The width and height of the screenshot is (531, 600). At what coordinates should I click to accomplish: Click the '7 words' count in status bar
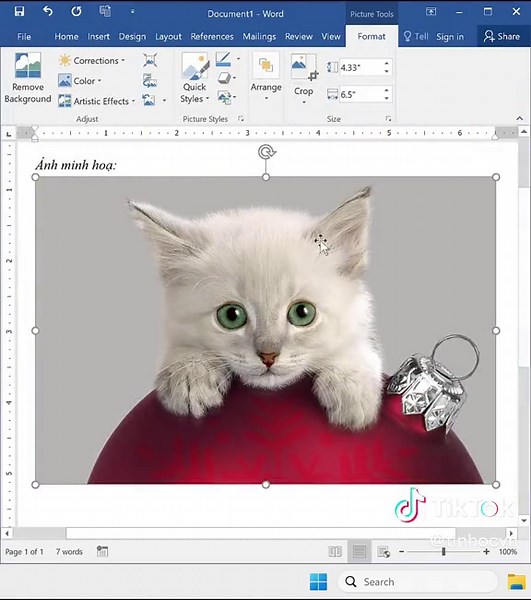69,551
